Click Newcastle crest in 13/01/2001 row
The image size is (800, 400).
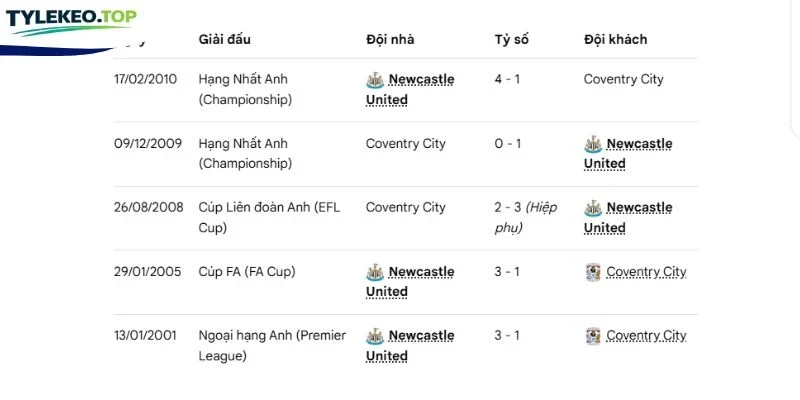[375, 336]
